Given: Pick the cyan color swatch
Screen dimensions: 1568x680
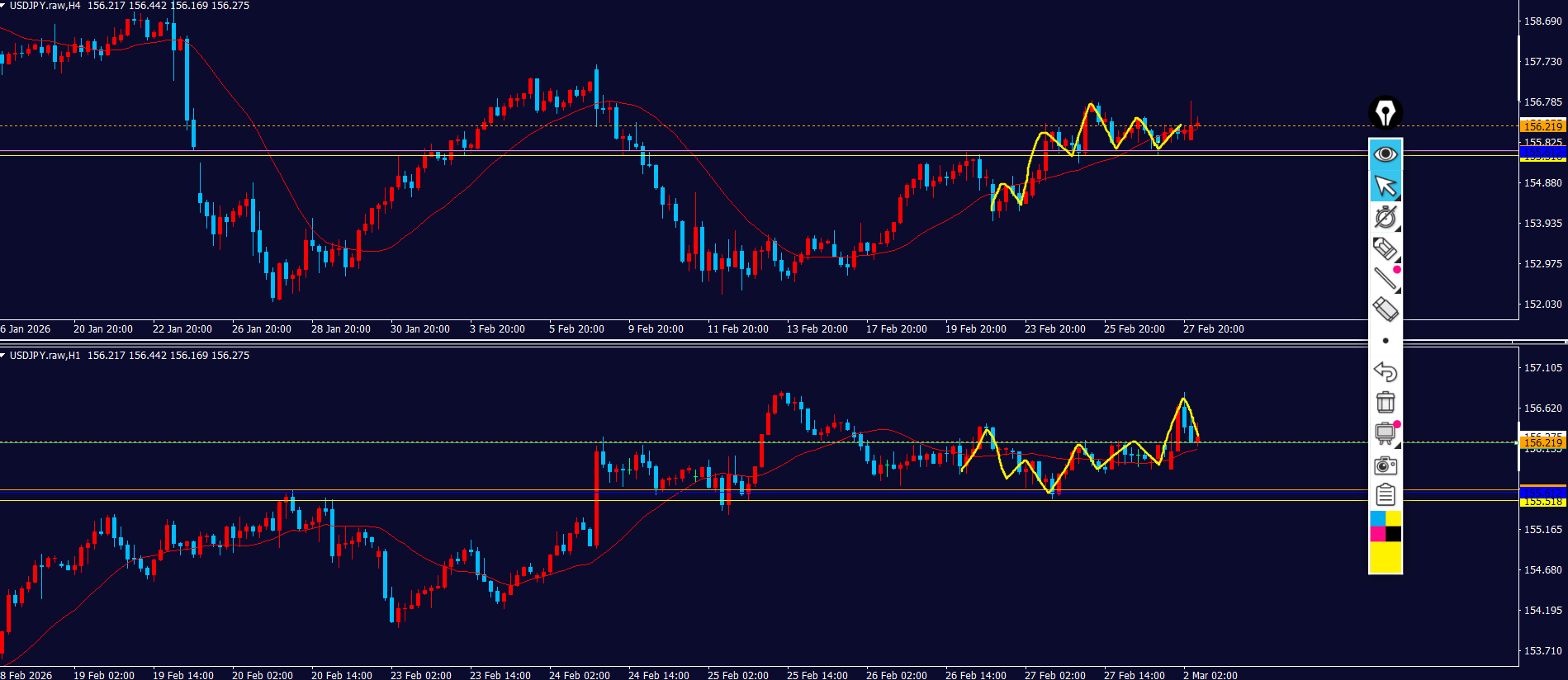Looking at the screenshot, I should (x=1377, y=518).
